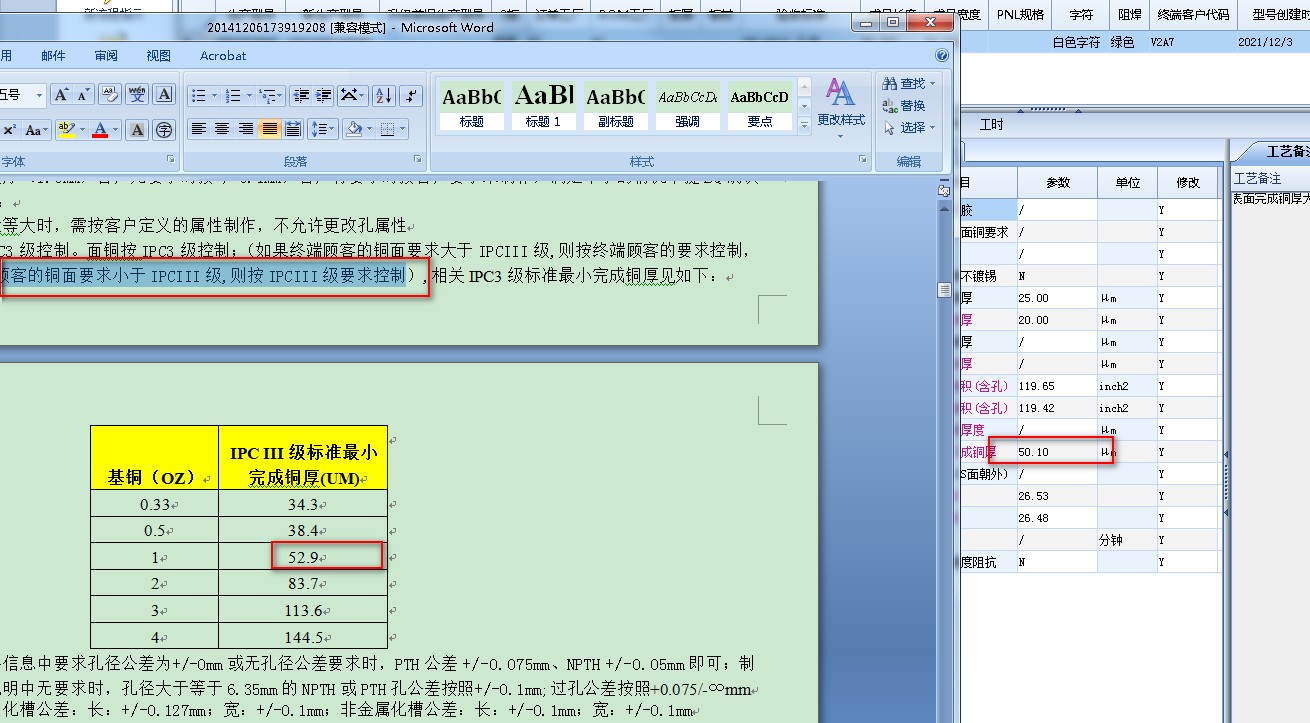Apply the 标题 heading style
1310x723 pixels.
click(472, 105)
